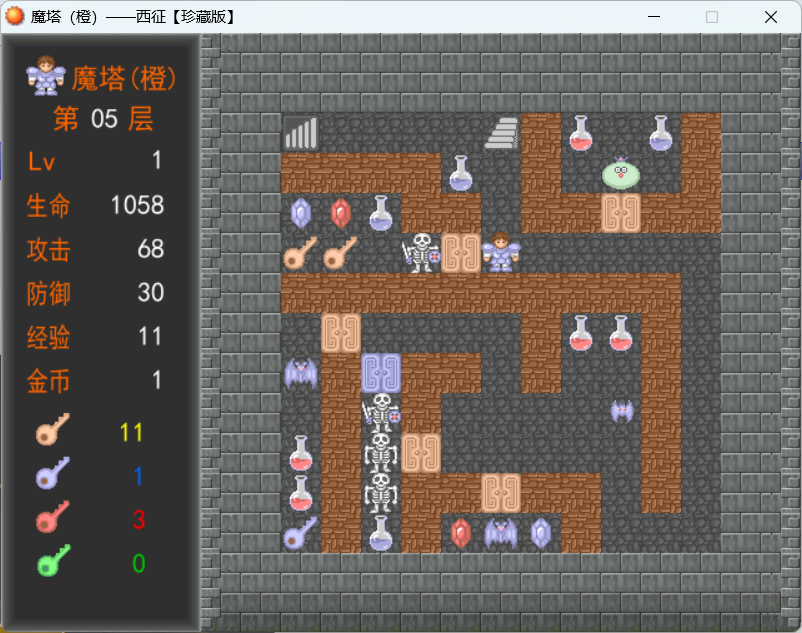The height and width of the screenshot is (633, 802).
Task: Take the upper red potion above blue key
Action: point(301,453)
